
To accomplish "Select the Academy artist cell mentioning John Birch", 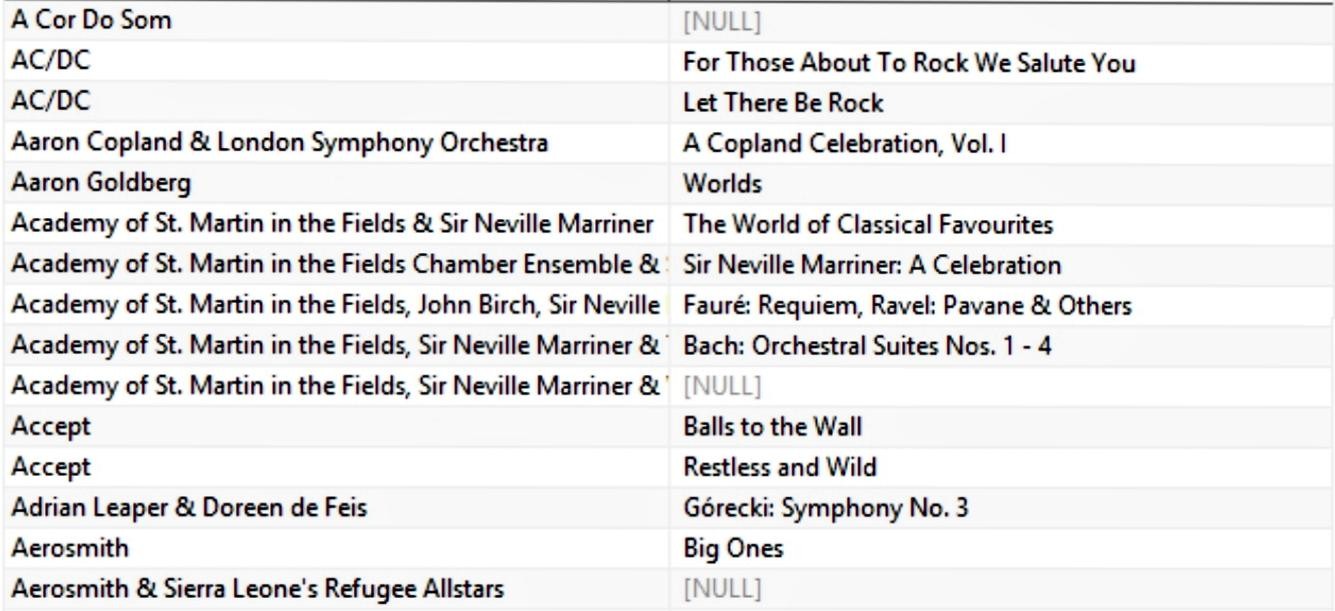I will click(338, 305).
